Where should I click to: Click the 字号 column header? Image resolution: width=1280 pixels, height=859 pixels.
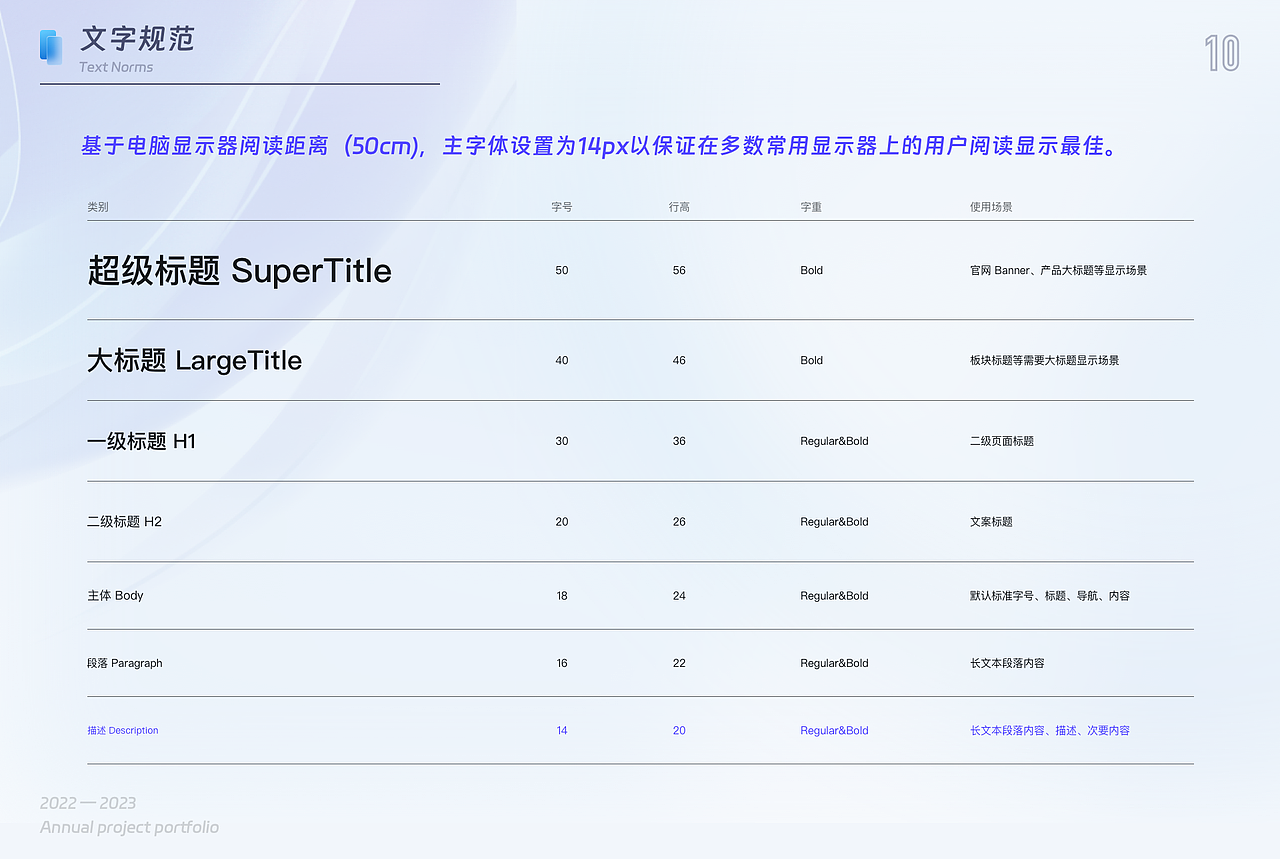(562, 207)
